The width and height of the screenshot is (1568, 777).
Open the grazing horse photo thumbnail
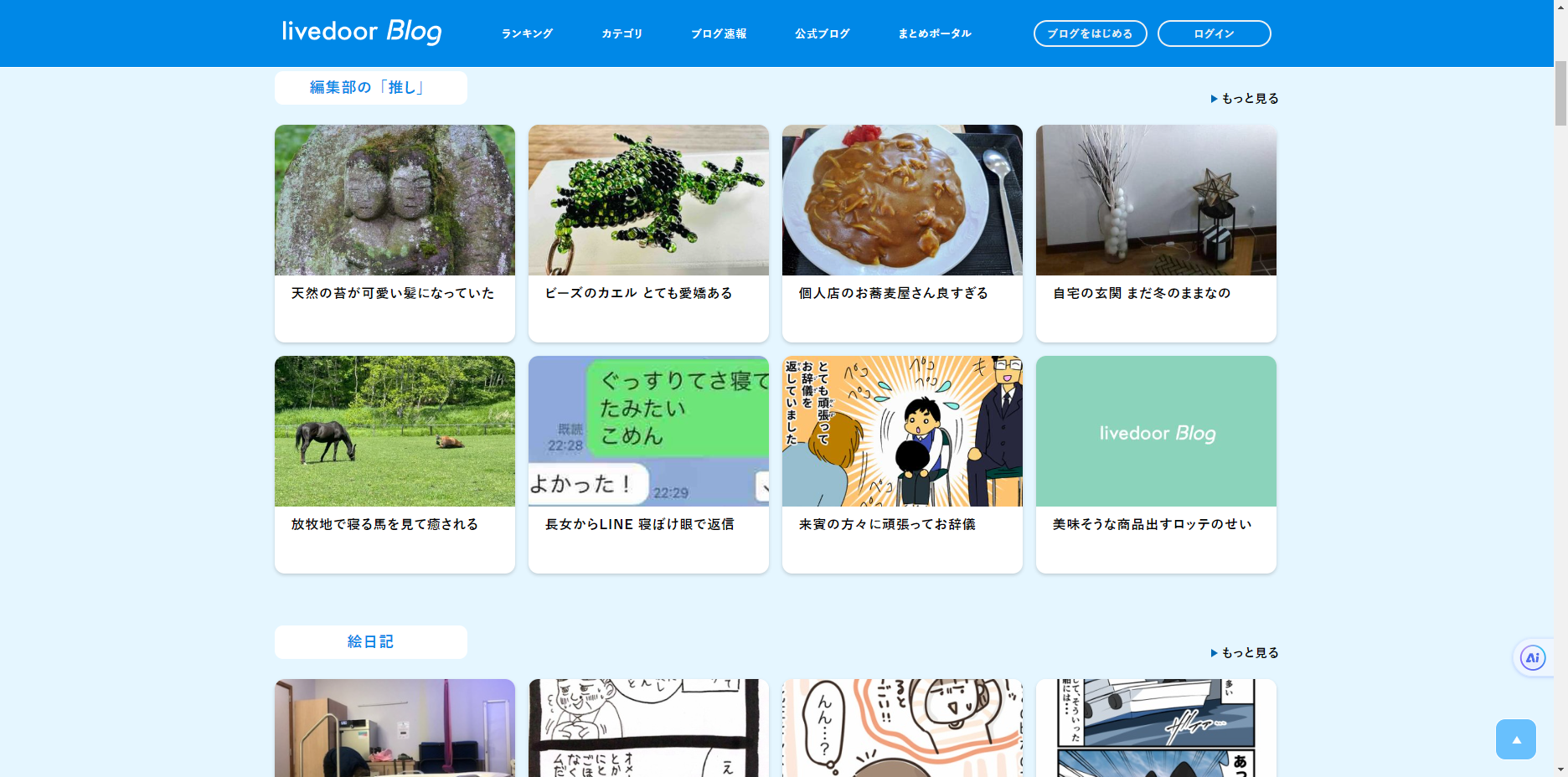[395, 431]
